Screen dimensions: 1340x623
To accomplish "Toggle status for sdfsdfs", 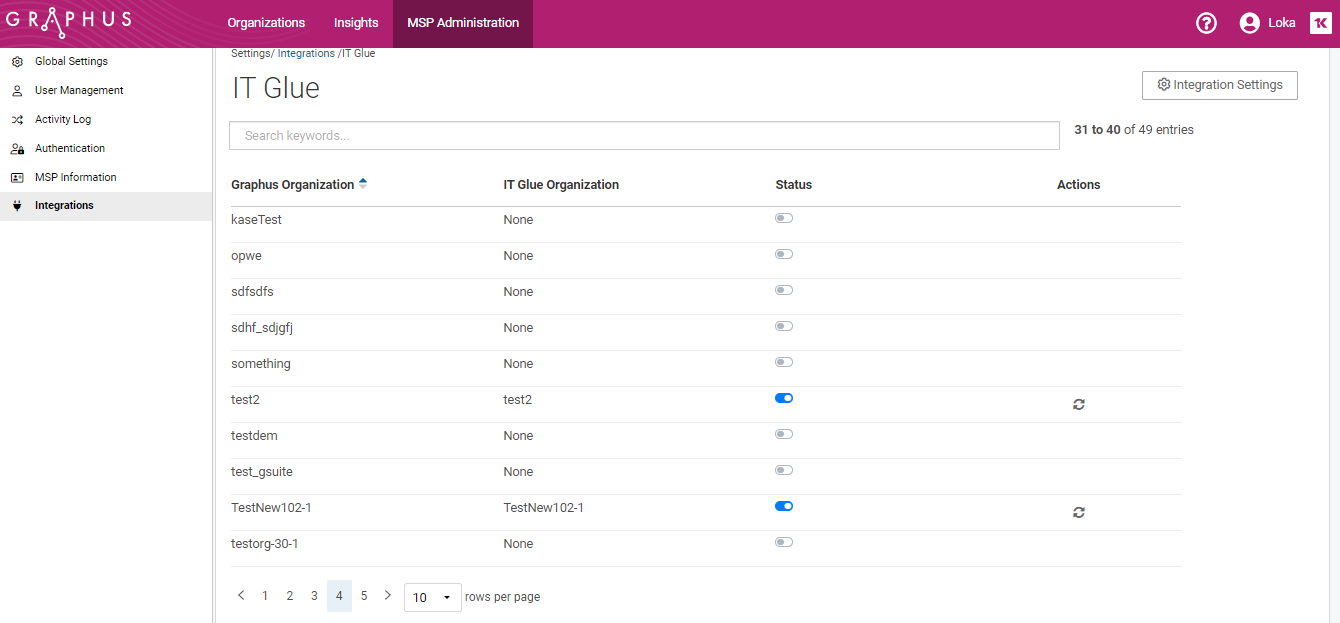I will point(784,290).
